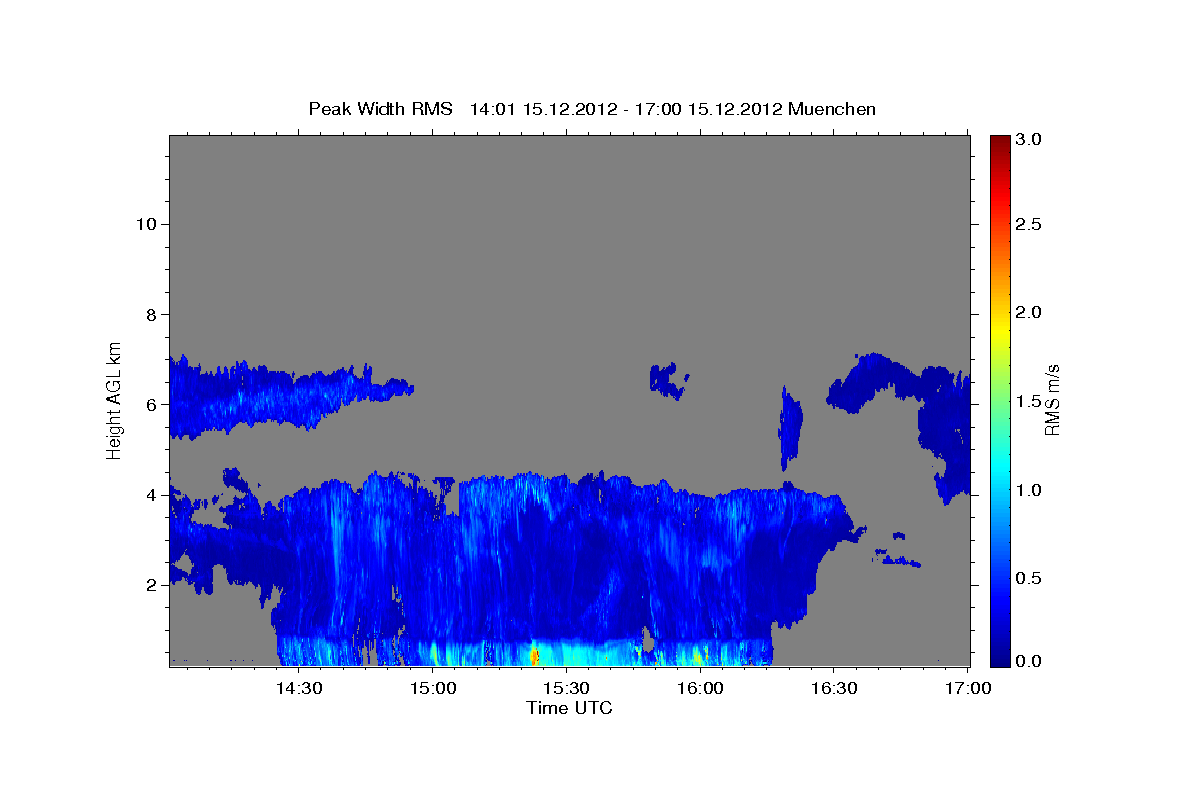Click the 'Height AGL km' axis label
Image resolution: width=1200 pixels, height=800 pixels.
tap(115, 400)
